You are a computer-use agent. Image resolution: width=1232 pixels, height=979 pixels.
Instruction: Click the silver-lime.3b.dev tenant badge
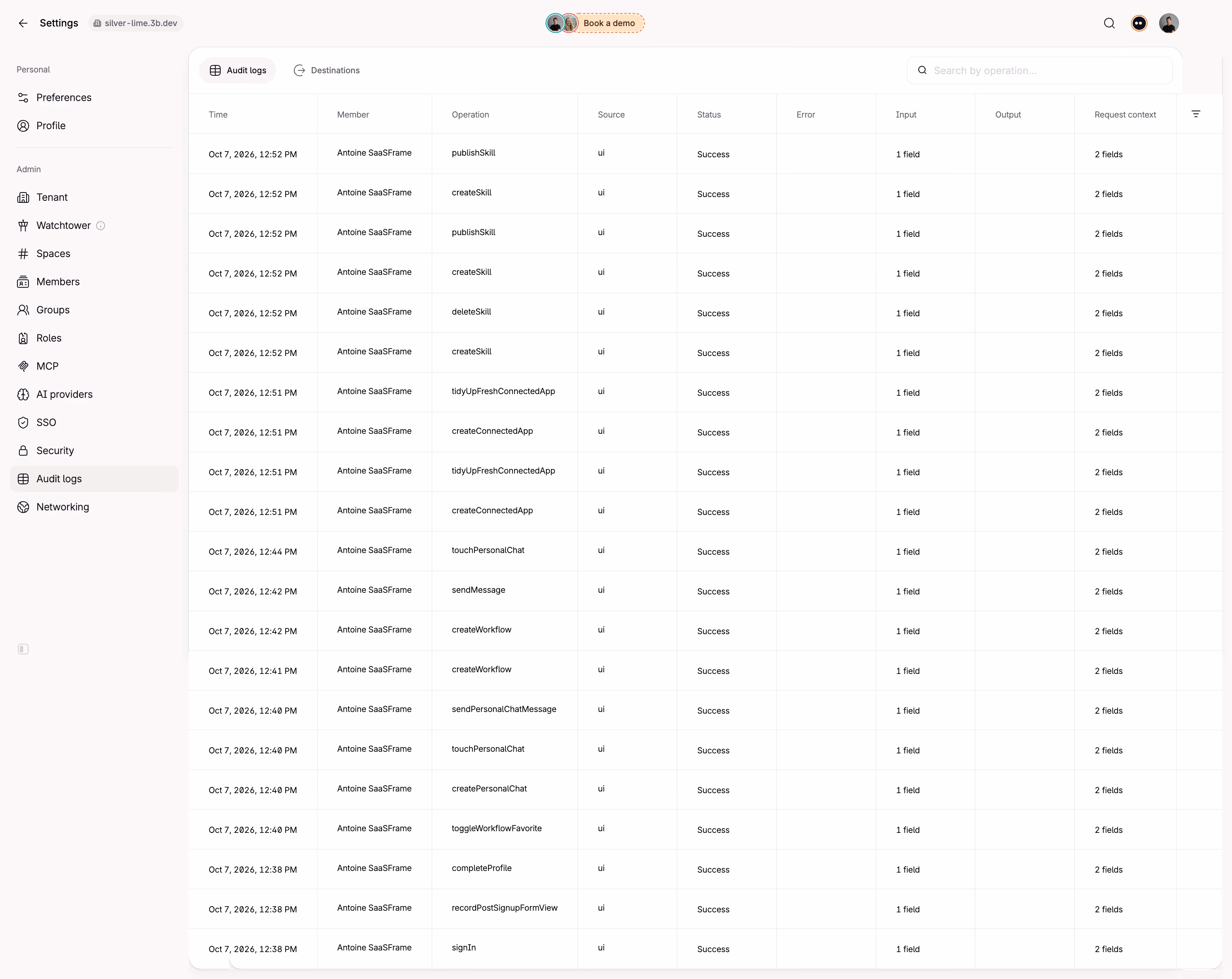pos(136,23)
